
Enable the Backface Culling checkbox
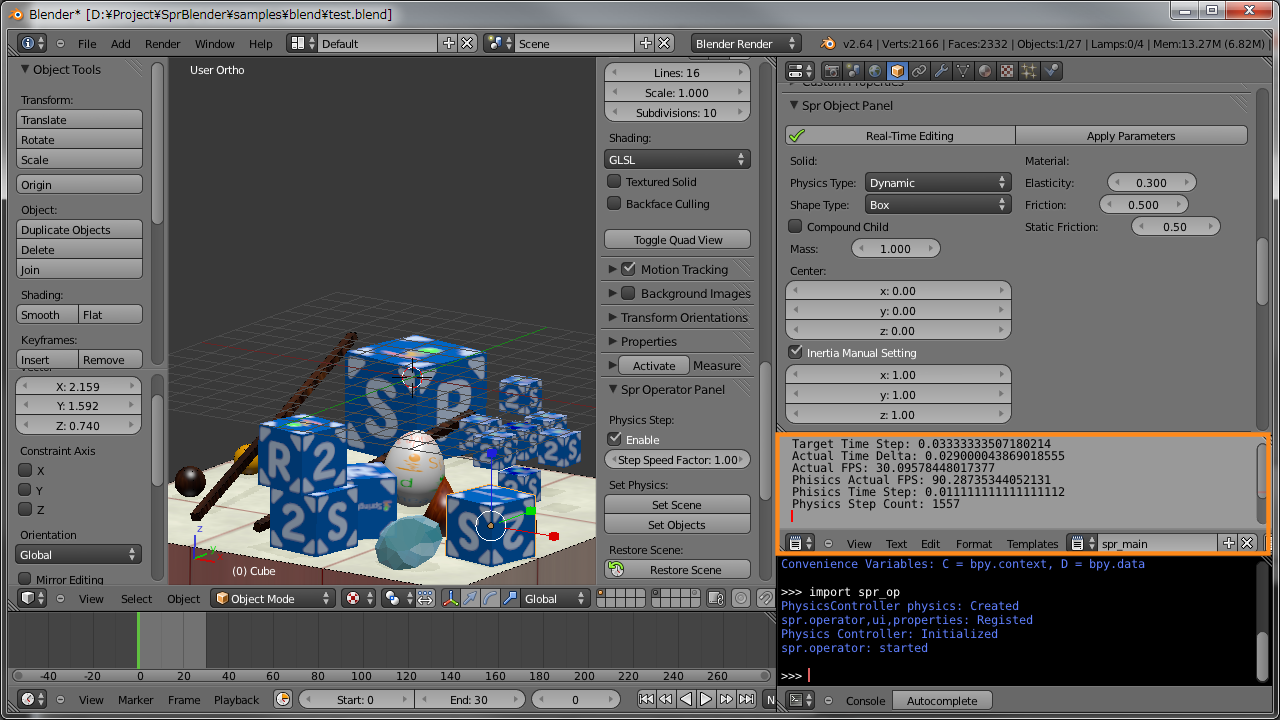click(x=615, y=203)
